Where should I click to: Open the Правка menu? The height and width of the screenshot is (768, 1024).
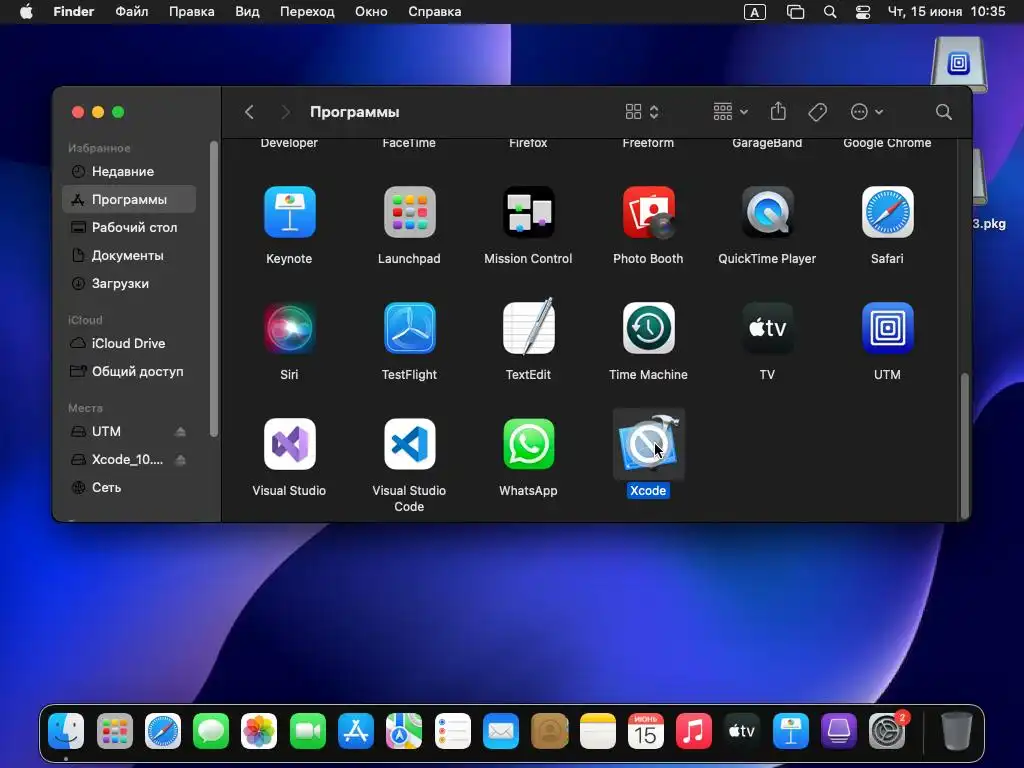(191, 12)
